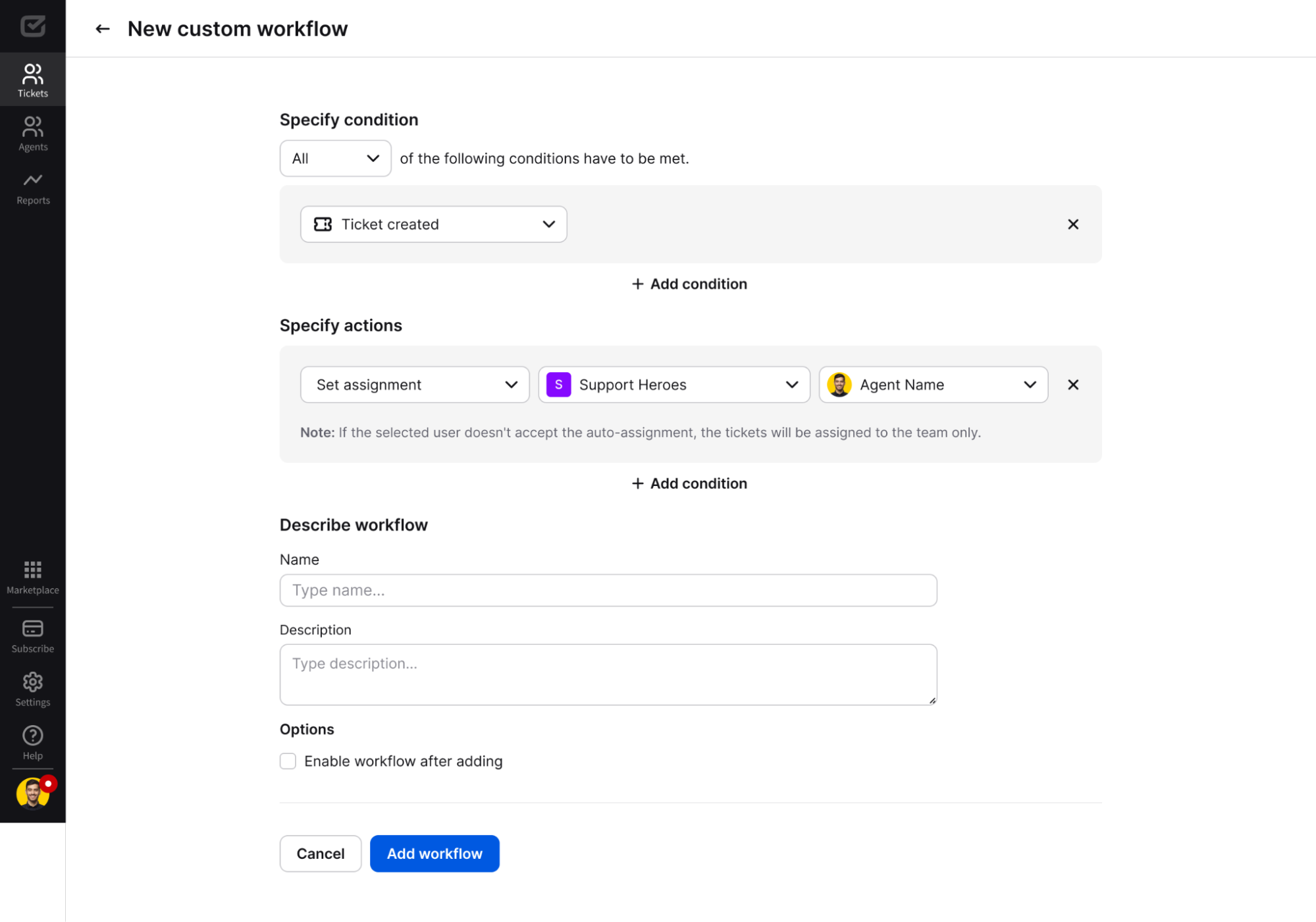The image size is (1316, 922).
Task: Click the user avatar icon at bottom
Action: pos(33,795)
